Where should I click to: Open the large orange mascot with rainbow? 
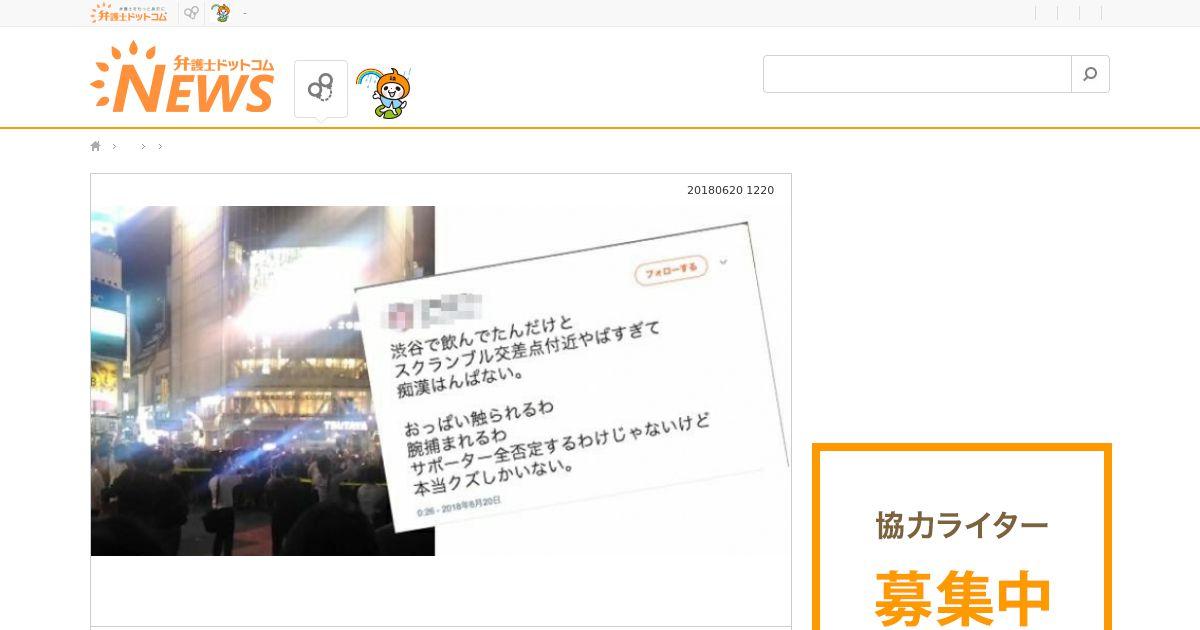[x=385, y=91]
